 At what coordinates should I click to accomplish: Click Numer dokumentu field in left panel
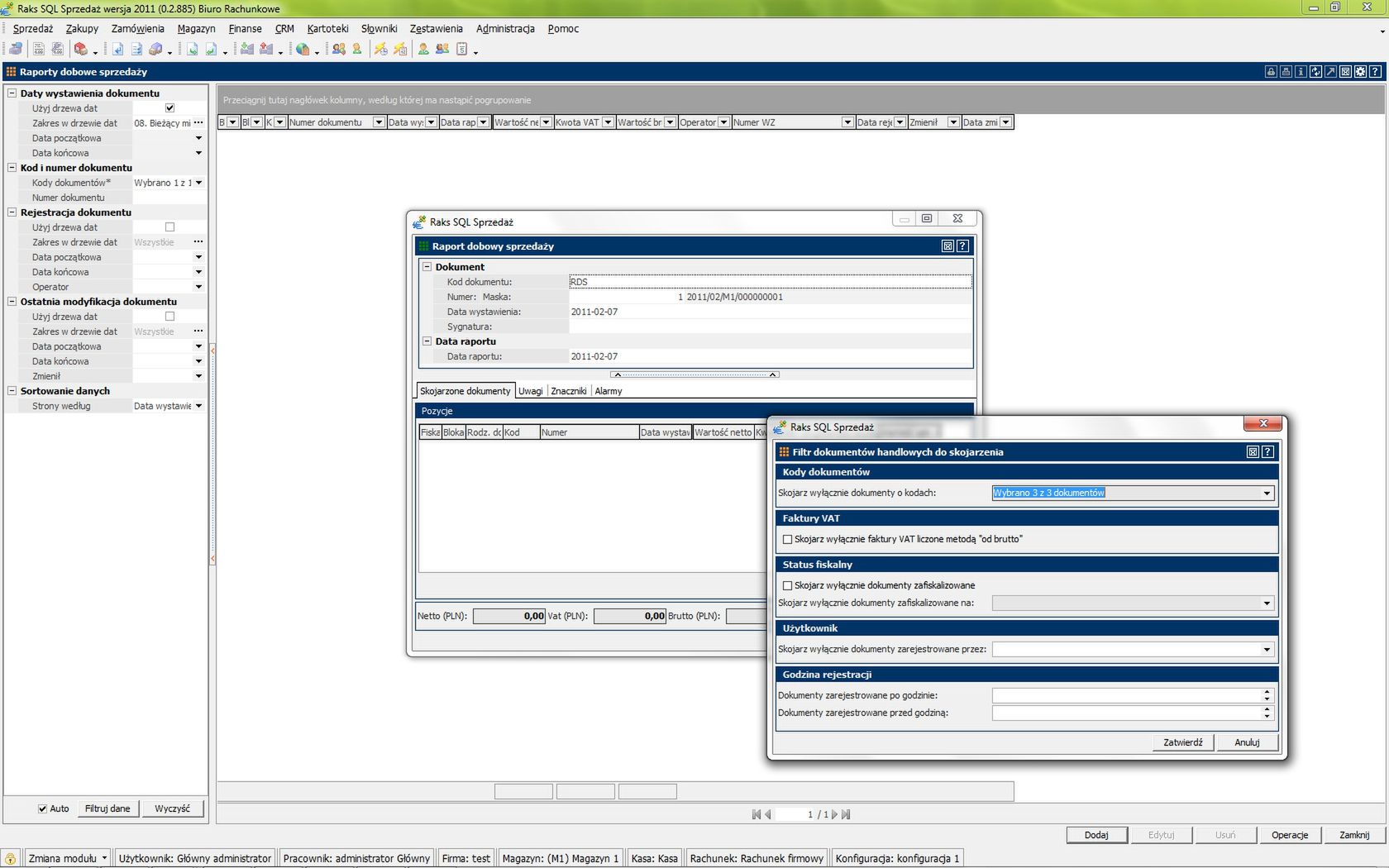[x=169, y=198]
